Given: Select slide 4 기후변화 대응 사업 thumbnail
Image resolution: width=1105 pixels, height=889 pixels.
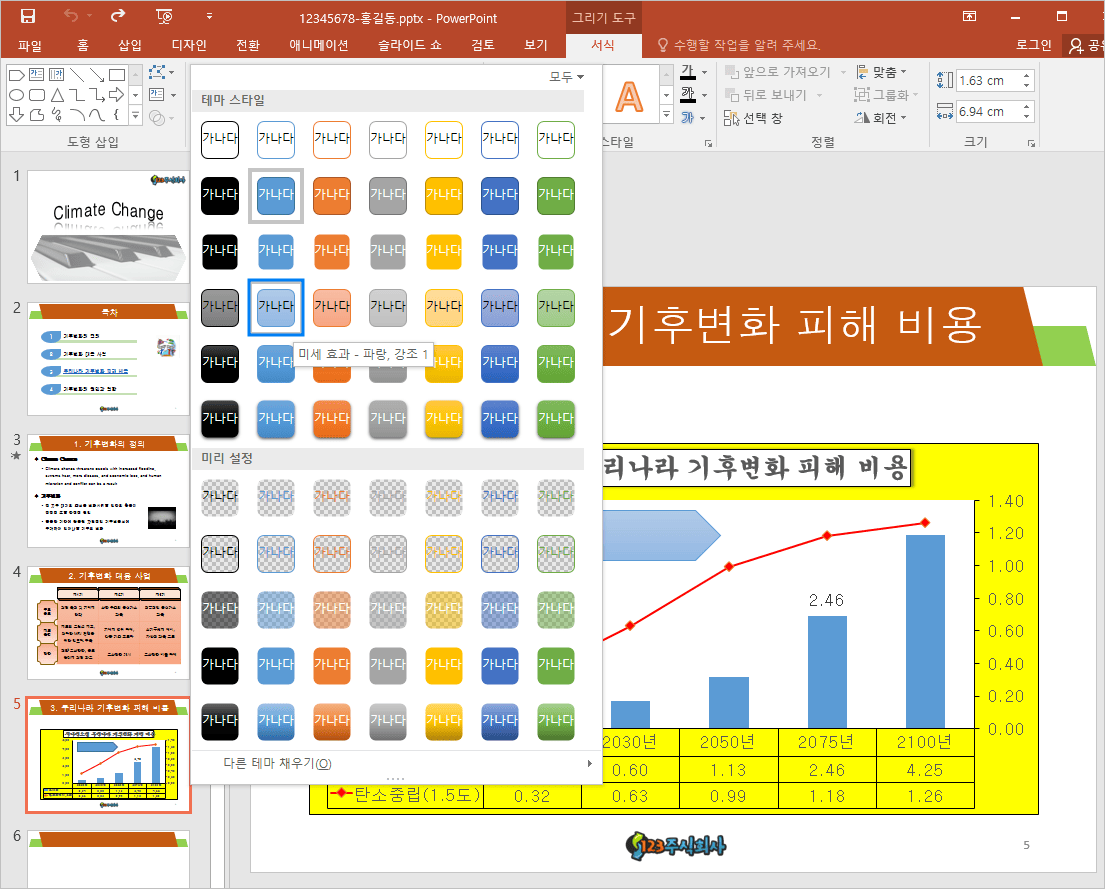Looking at the screenshot, I should click(x=108, y=623).
